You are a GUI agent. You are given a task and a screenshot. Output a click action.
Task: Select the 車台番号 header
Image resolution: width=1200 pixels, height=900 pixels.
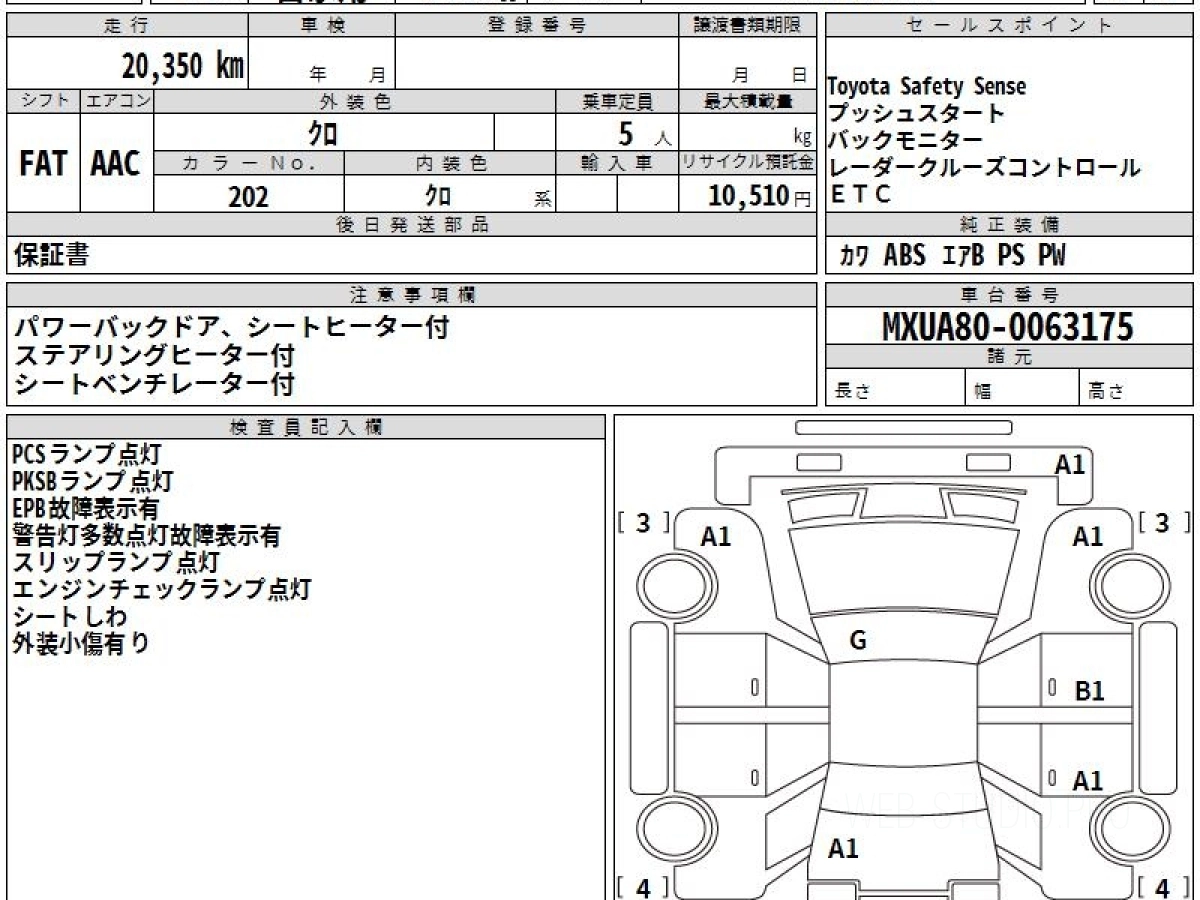point(1008,295)
